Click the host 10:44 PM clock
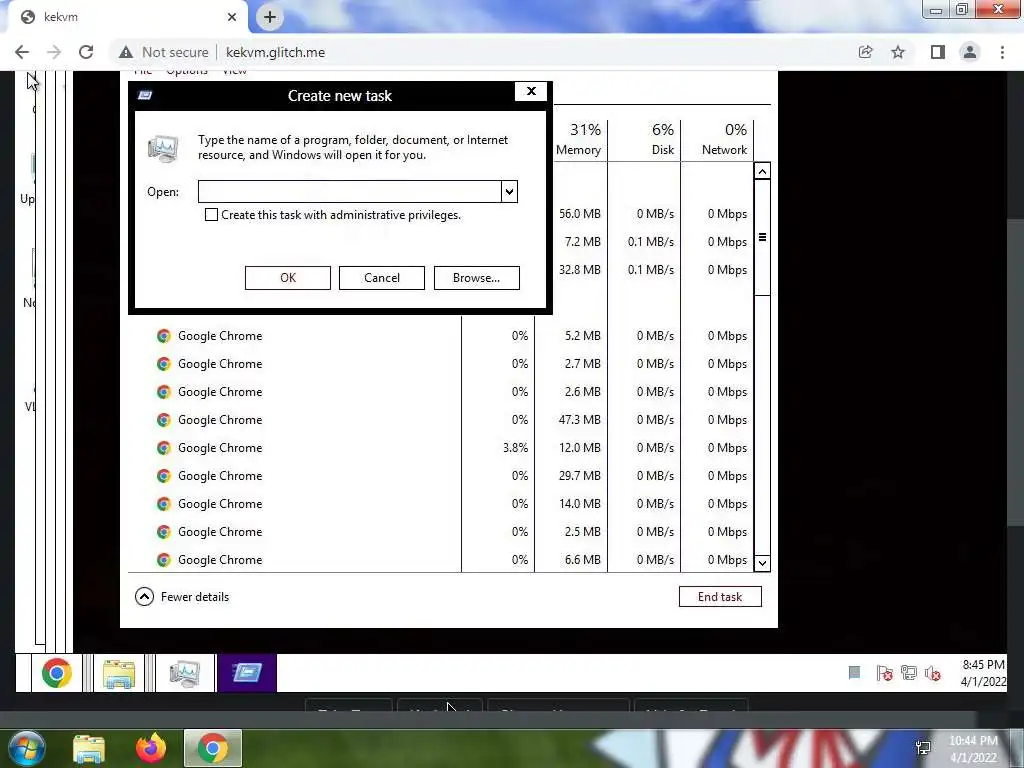 [x=973, y=750]
